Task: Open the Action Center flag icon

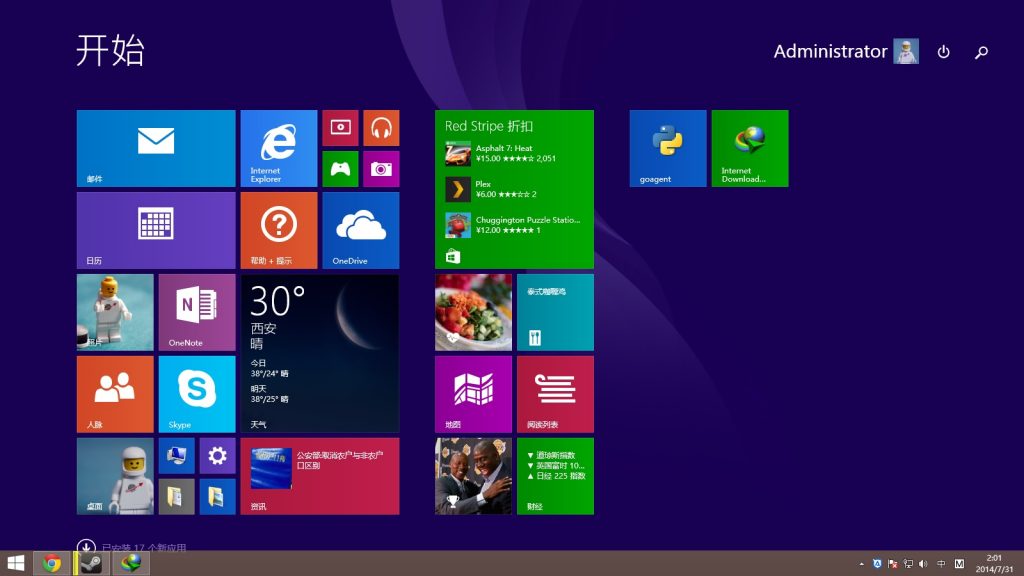Action: (893, 564)
